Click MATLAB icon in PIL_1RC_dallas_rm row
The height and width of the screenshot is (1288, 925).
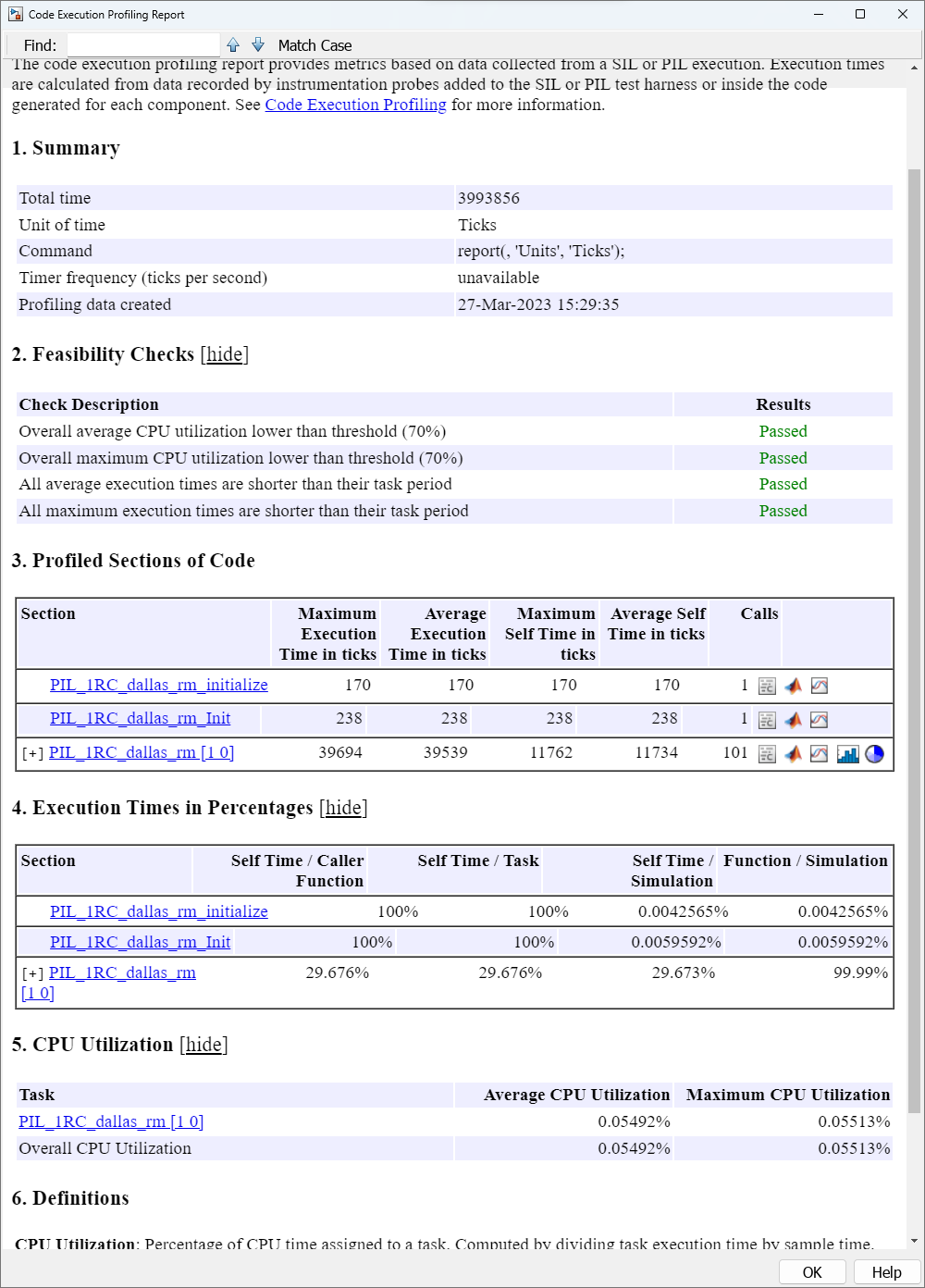[x=793, y=753]
